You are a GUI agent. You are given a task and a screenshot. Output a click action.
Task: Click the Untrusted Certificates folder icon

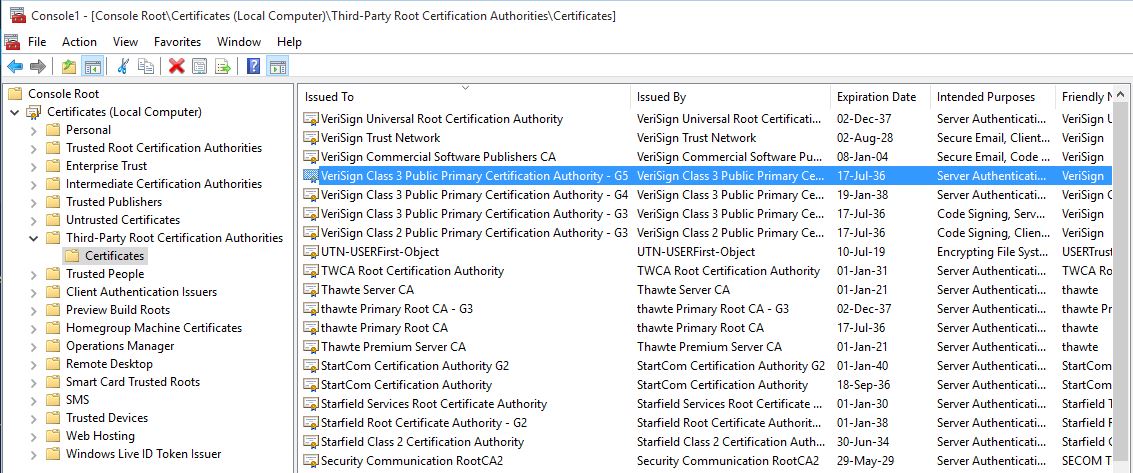tap(53, 220)
